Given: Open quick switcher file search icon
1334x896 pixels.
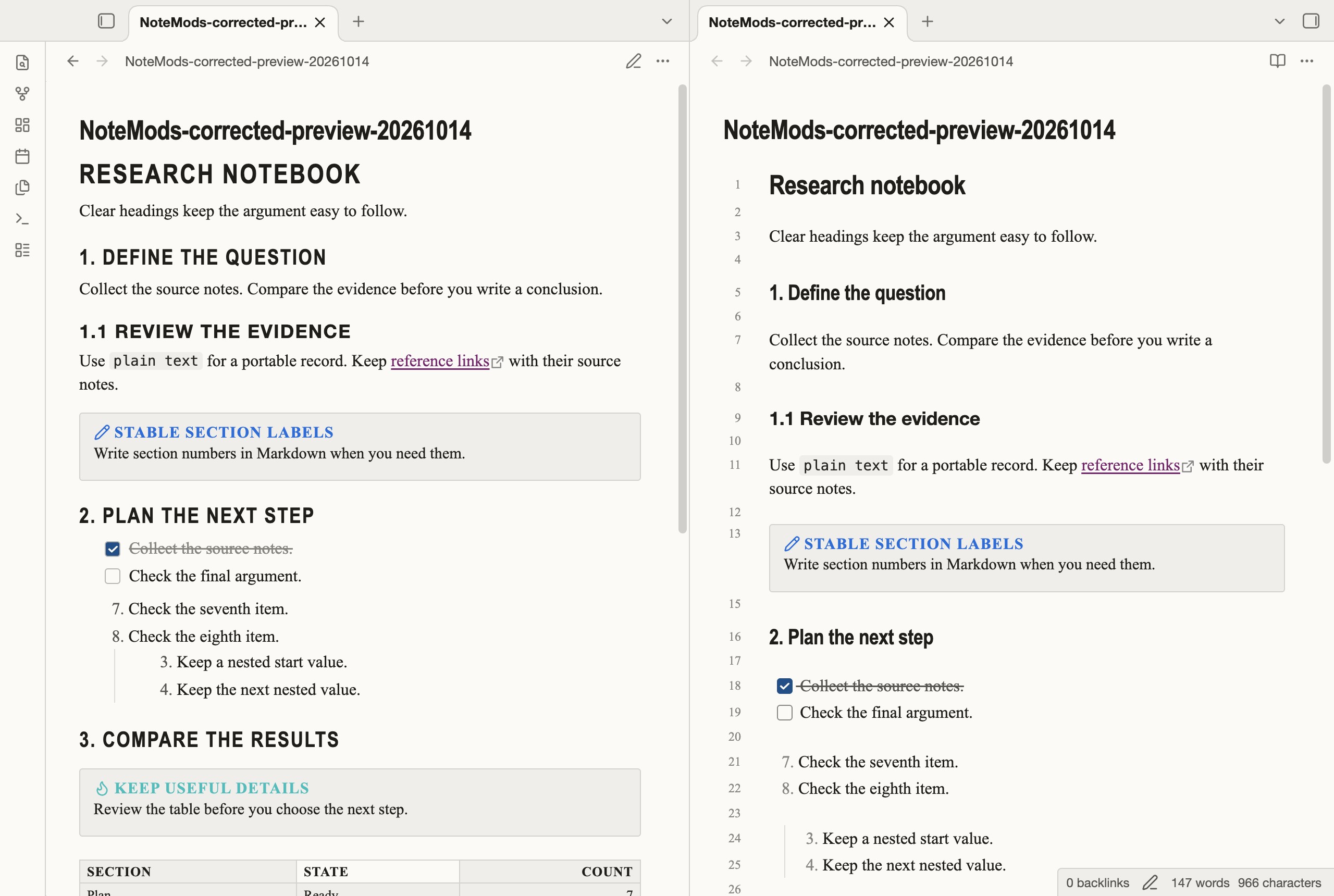Looking at the screenshot, I should [22, 63].
